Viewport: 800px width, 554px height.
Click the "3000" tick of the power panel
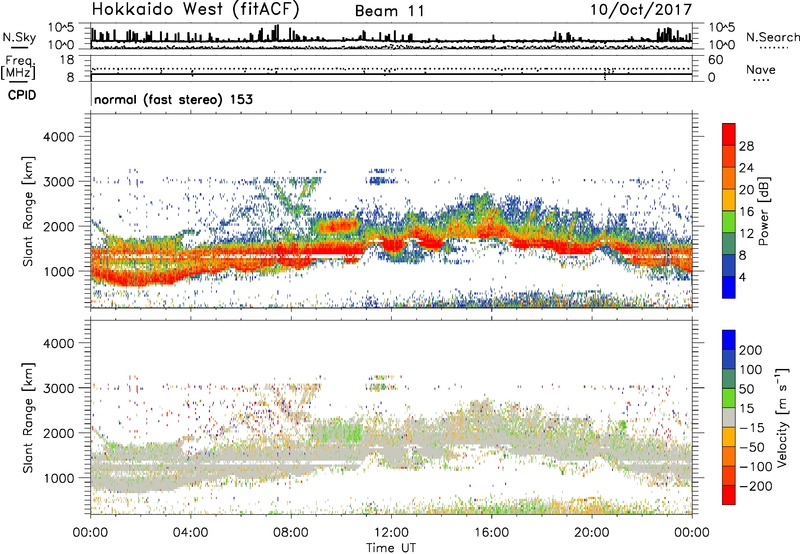pos(59,182)
